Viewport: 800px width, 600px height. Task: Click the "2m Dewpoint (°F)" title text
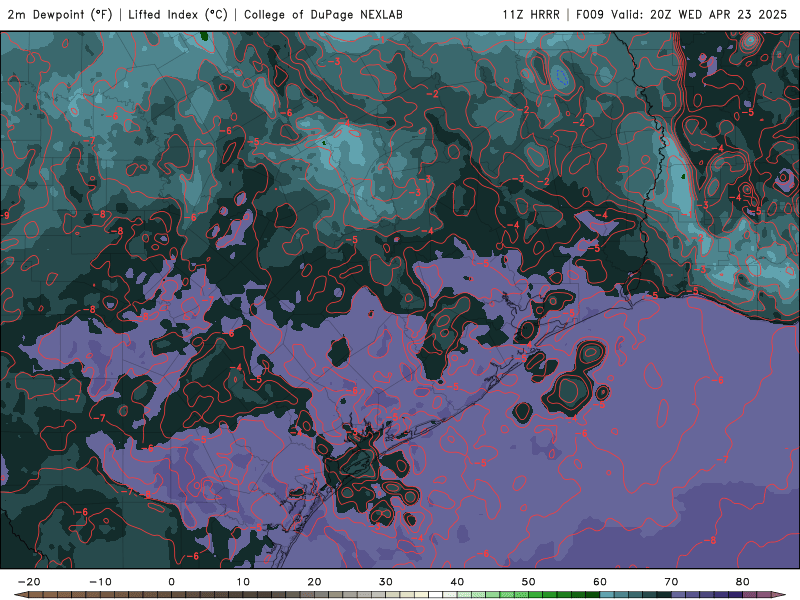[x=60, y=15]
